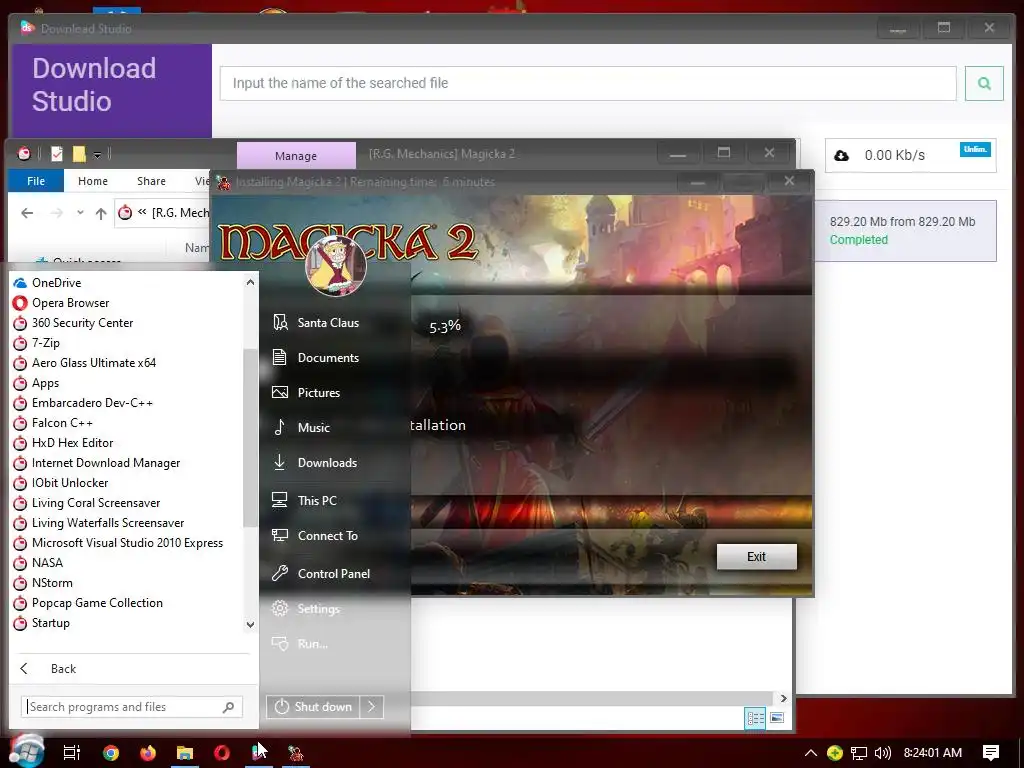This screenshot has width=1024, height=768.
Task: Open Falcon C++ program entry
Action: [x=53, y=423]
